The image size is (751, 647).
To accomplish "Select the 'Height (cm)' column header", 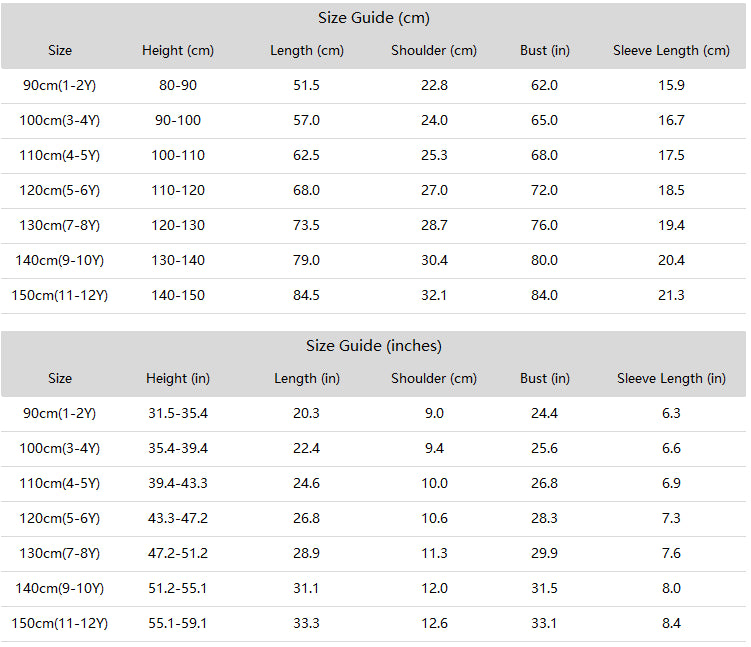I will (178, 50).
